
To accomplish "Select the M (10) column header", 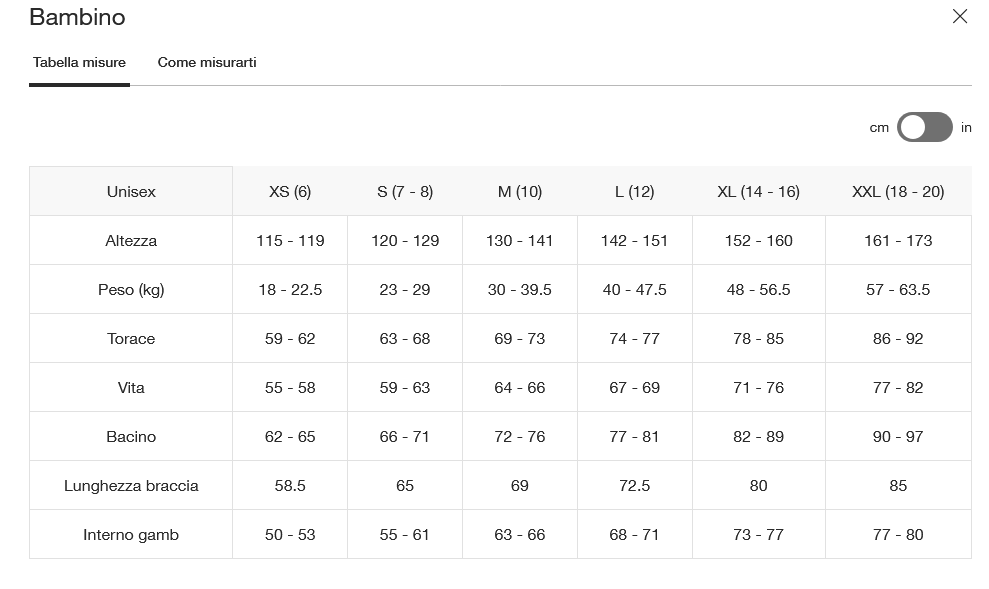I will tap(520, 192).
